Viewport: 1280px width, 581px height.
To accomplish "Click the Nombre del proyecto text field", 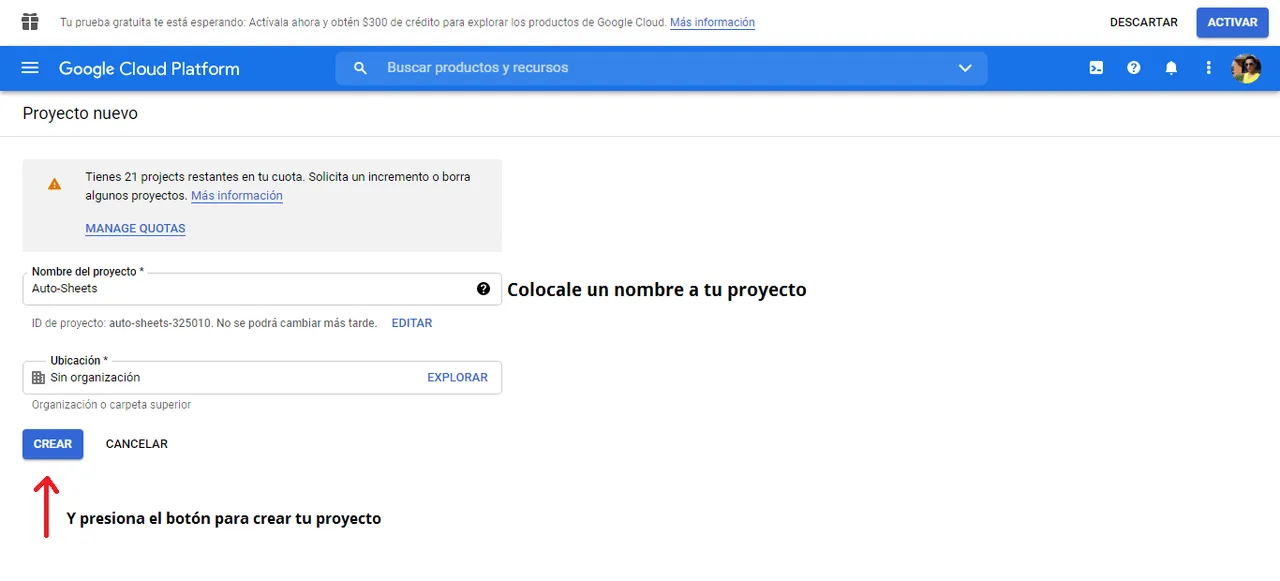I will (262, 288).
